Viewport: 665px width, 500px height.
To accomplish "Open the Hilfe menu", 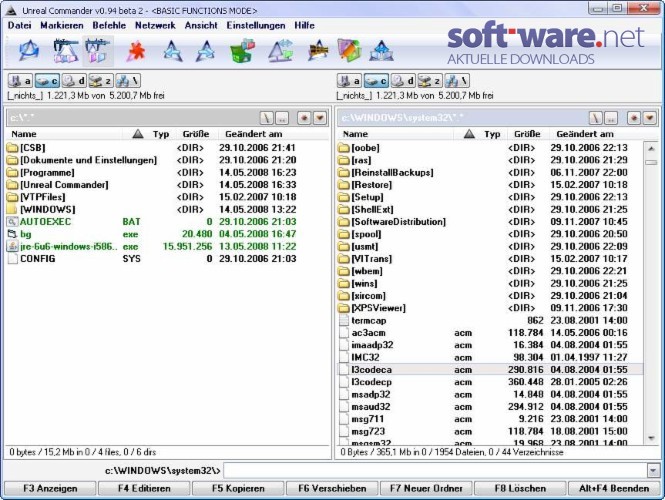I will 305,25.
